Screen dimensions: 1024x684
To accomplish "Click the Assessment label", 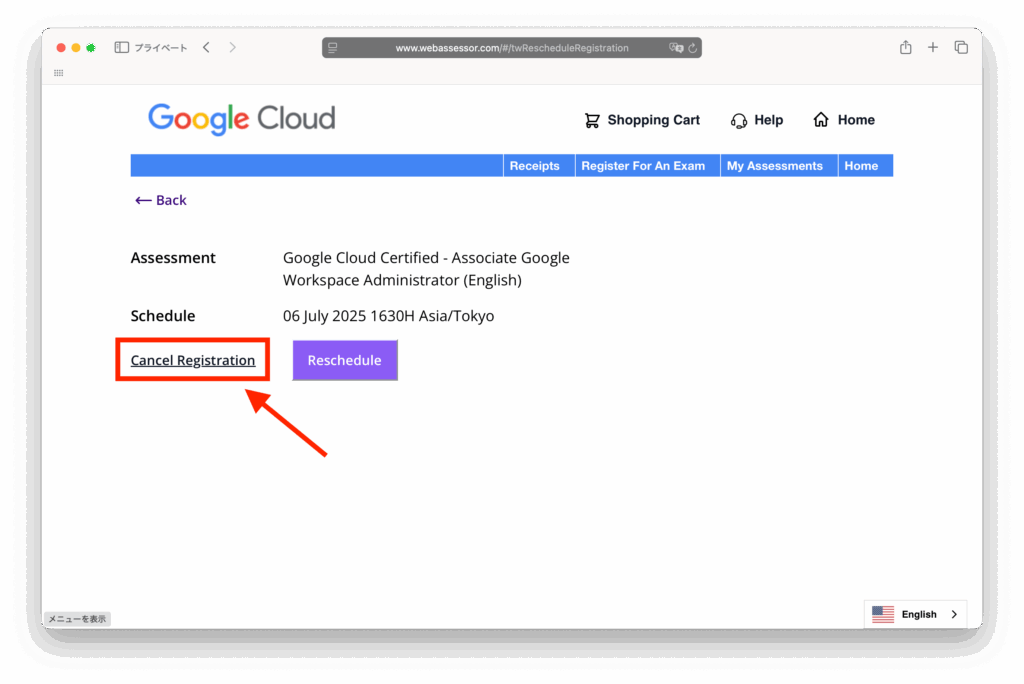I will (x=173, y=258).
